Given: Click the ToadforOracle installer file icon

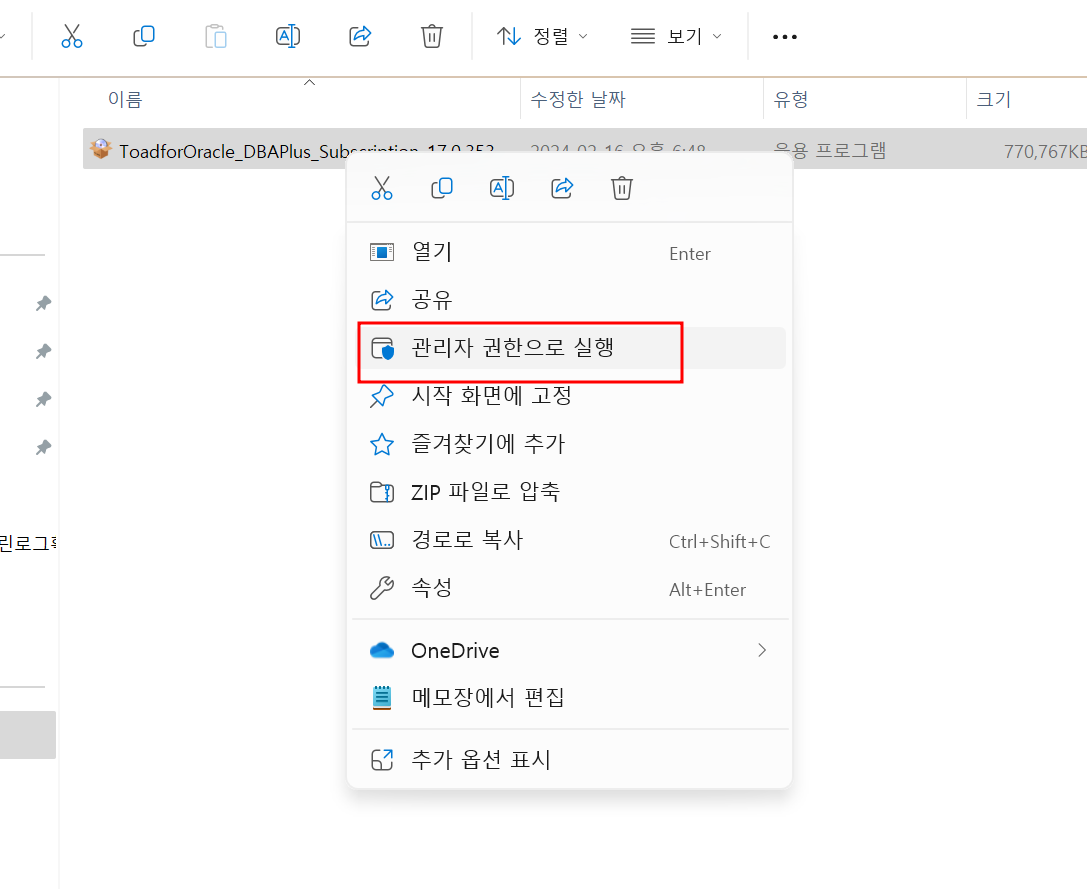Looking at the screenshot, I should (101, 148).
